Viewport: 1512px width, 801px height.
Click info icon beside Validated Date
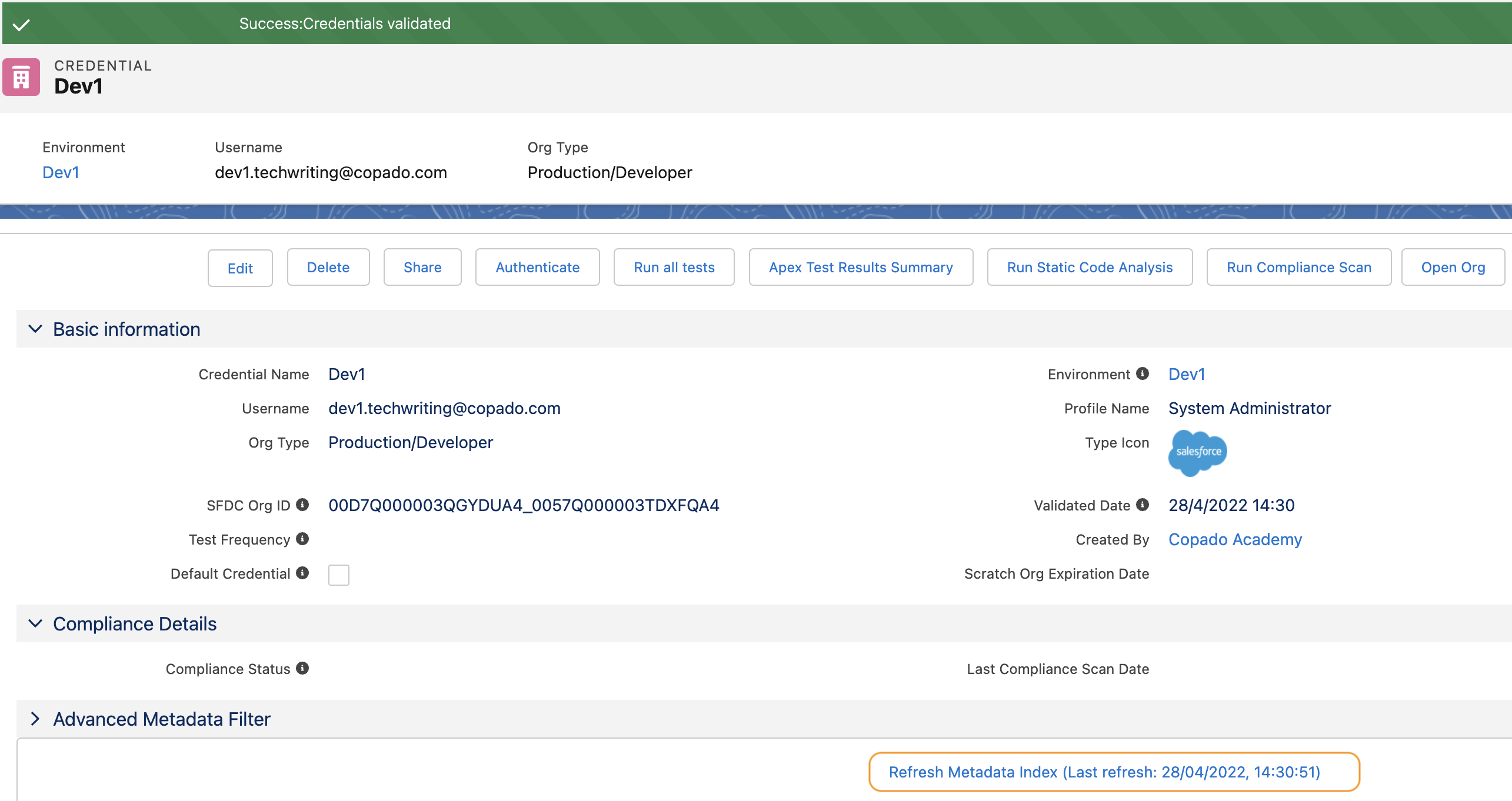point(1143,505)
